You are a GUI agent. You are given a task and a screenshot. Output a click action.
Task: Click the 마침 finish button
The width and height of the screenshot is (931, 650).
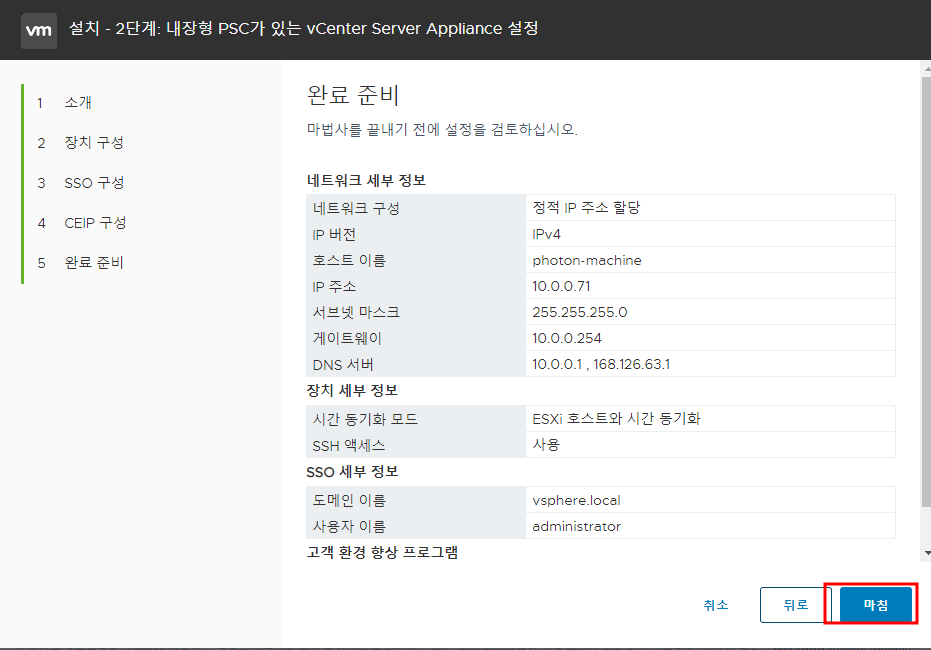(876, 605)
